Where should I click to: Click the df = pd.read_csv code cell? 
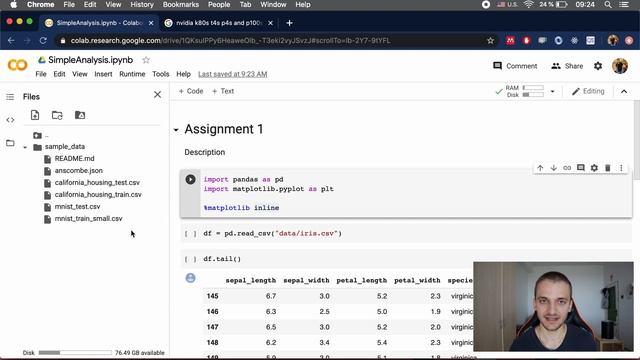pyautogui.click(x=407, y=233)
